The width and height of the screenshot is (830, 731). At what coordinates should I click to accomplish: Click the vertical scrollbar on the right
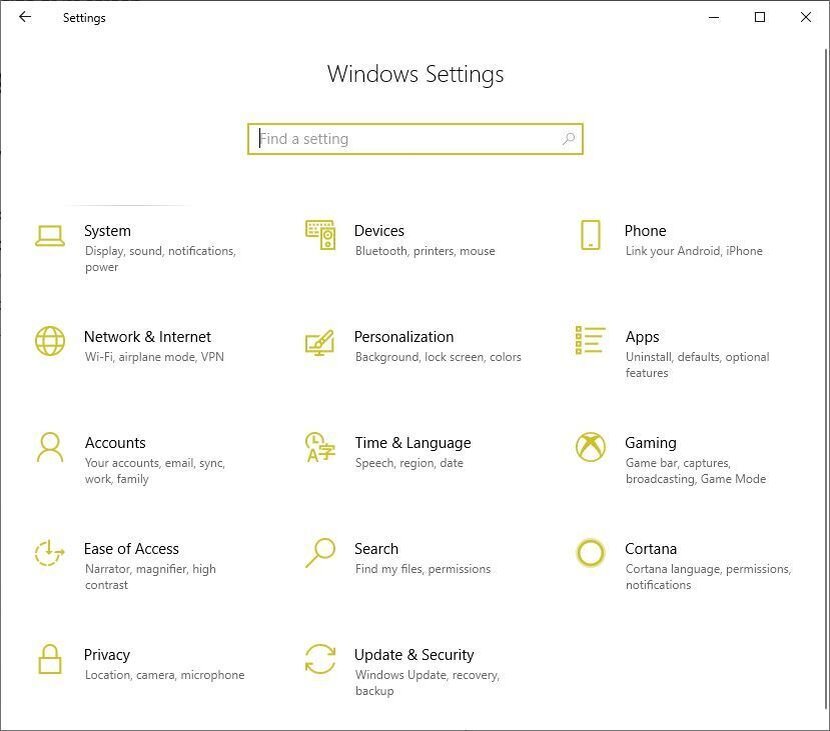point(826,378)
